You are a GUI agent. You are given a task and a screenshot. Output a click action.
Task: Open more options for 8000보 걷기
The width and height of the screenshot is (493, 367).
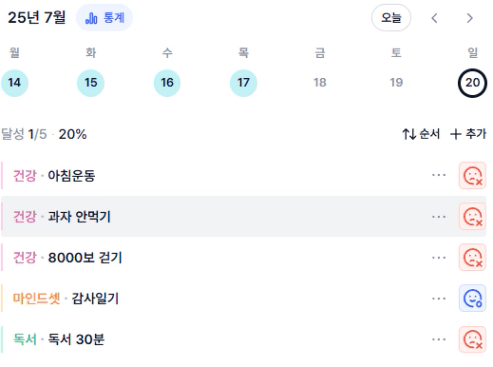click(439, 258)
